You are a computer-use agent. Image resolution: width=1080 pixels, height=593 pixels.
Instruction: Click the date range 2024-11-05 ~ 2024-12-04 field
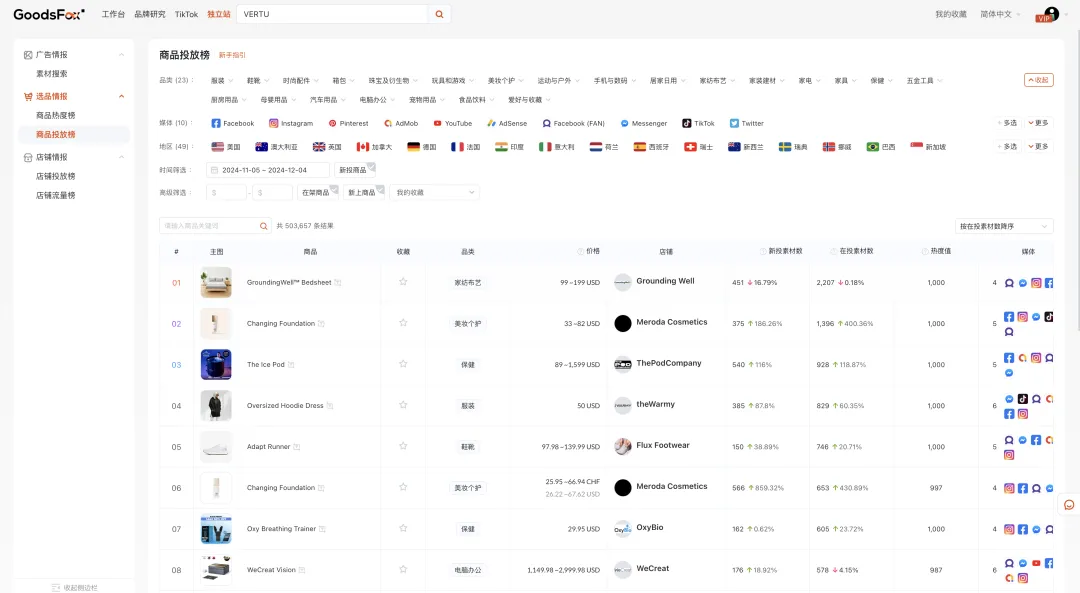coord(267,169)
